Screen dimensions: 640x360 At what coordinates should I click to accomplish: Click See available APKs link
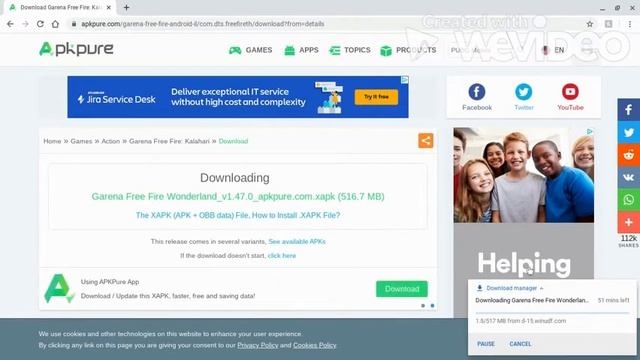pyautogui.click(x=297, y=242)
